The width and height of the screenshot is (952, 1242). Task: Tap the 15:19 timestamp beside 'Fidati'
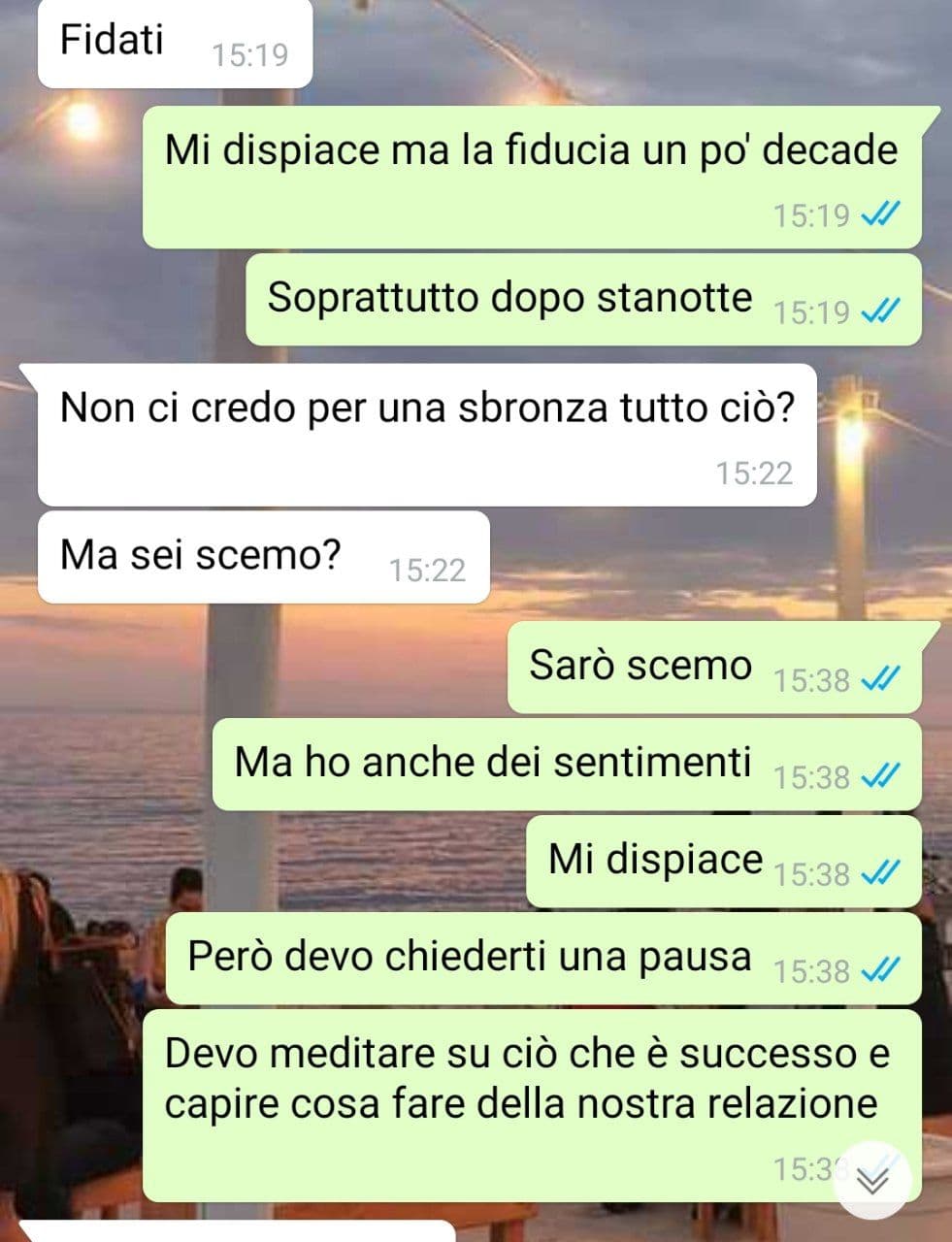coord(250,55)
